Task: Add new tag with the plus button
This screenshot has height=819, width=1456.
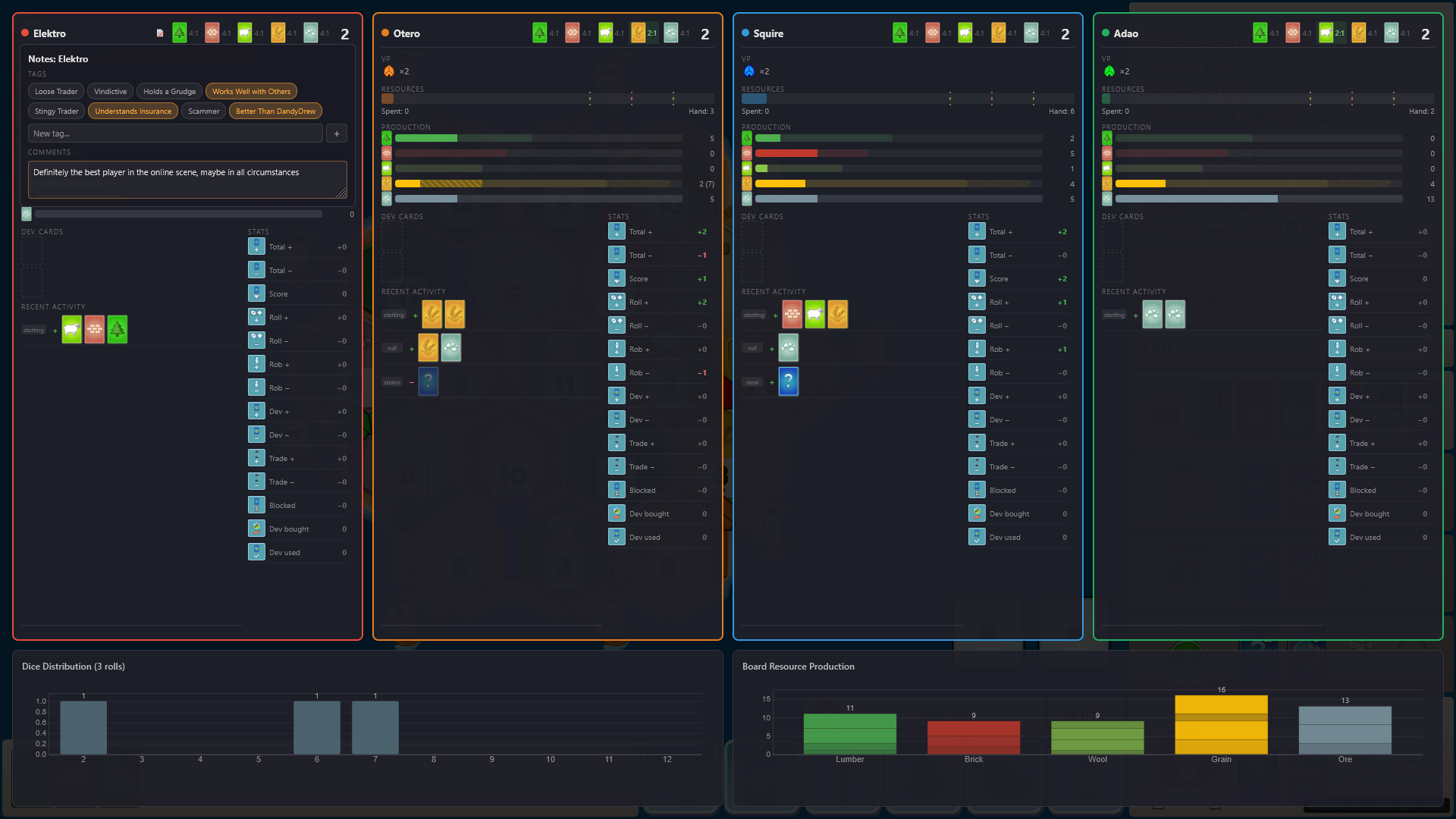Action: pyautogui.click(x=337, y=133)
